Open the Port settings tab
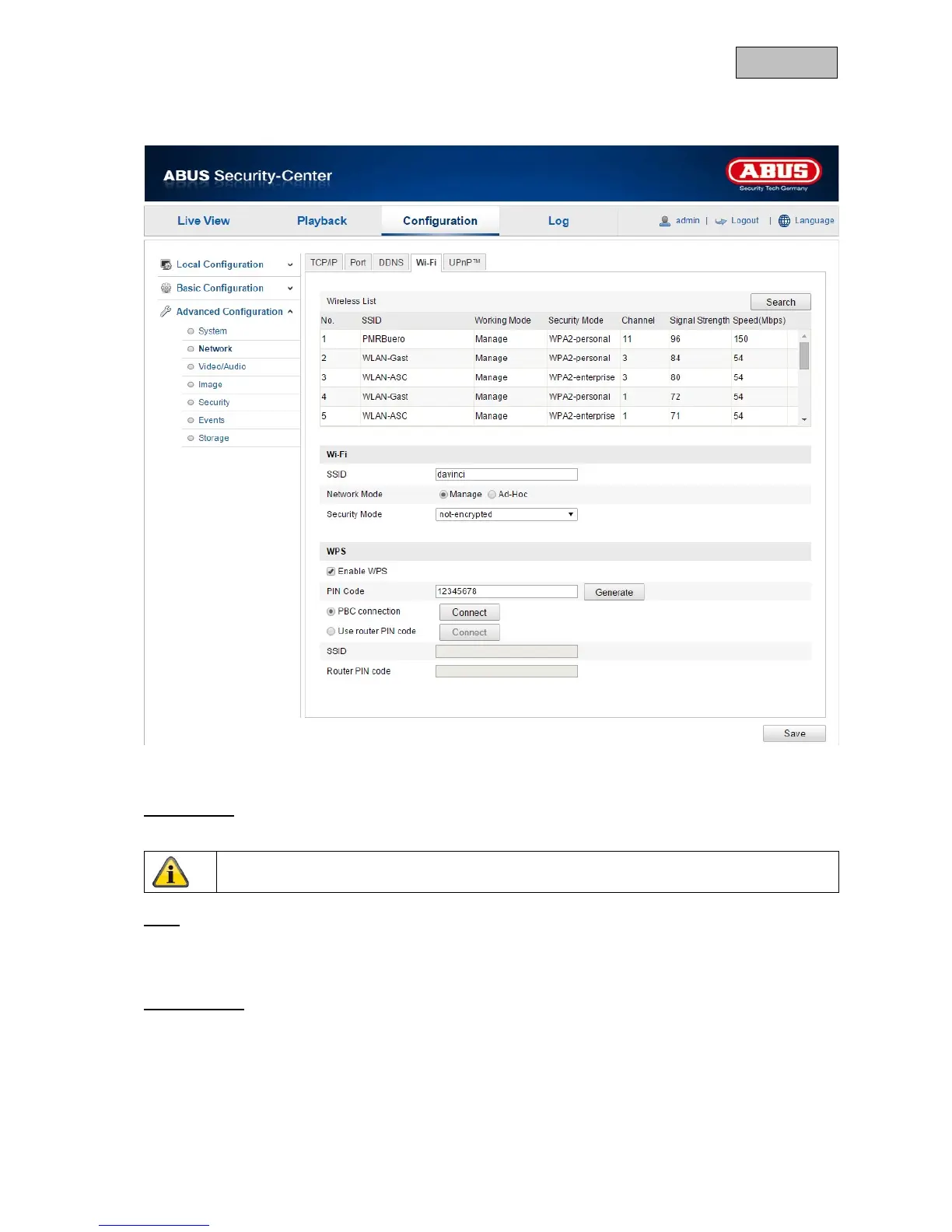 pos(358,263)
